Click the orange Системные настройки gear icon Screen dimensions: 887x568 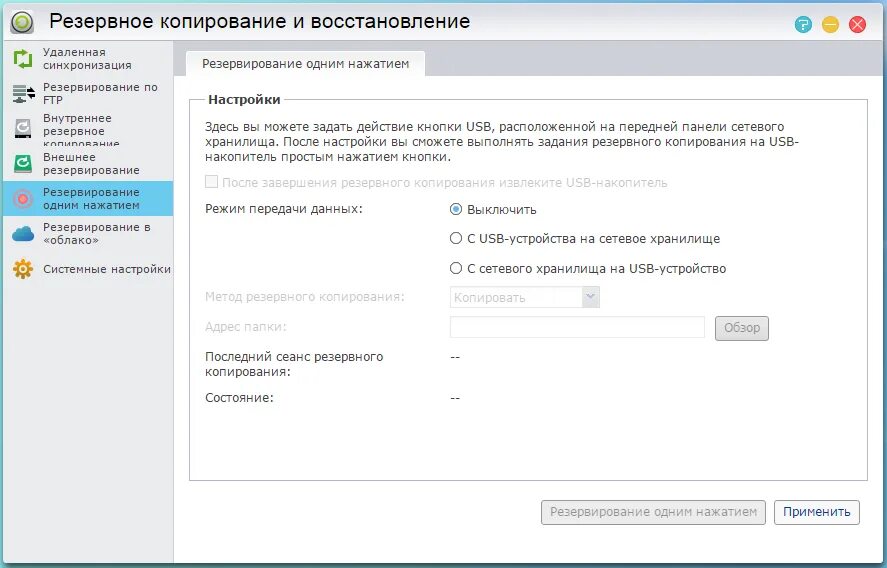click(23, 269)
